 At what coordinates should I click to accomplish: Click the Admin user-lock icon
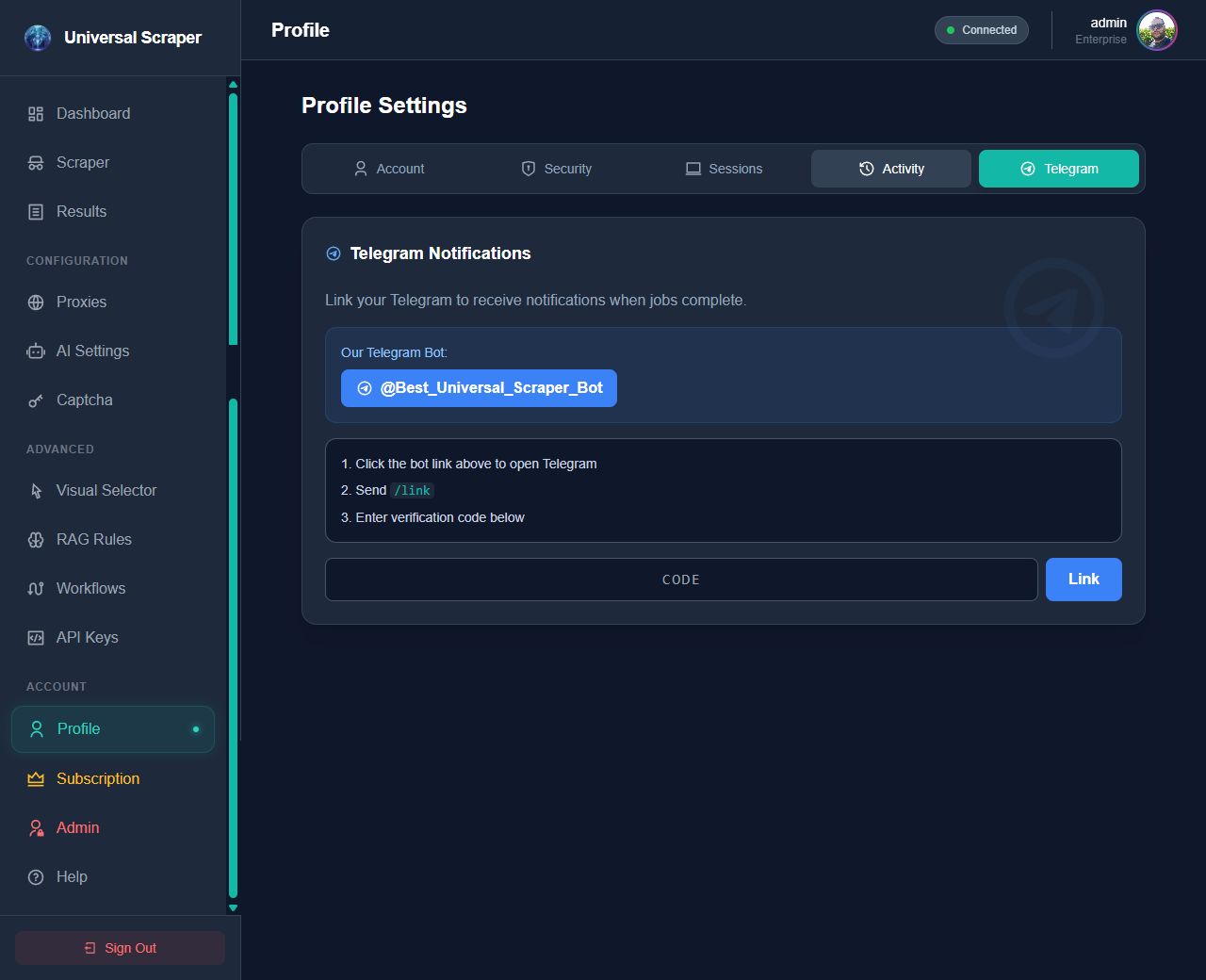pyautogui.click(x=36, y=828)
